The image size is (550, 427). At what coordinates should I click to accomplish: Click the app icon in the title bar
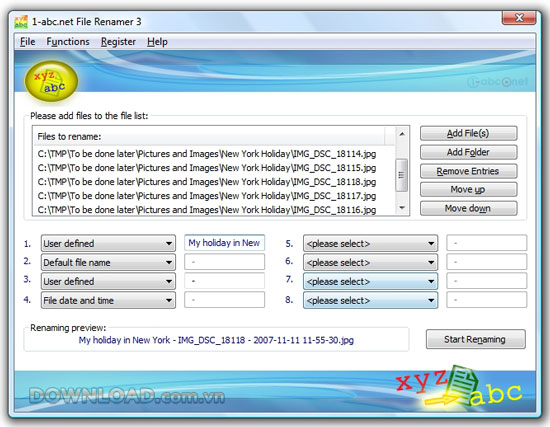21,22
